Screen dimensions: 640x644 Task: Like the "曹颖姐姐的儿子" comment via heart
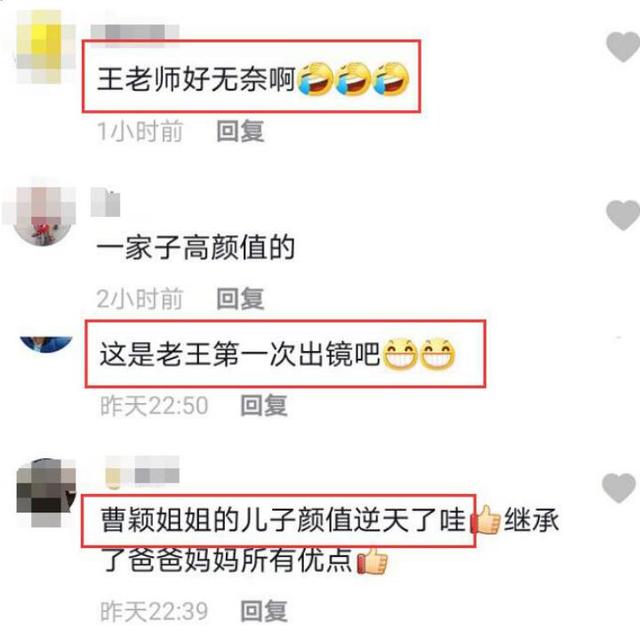coord(619,488)
